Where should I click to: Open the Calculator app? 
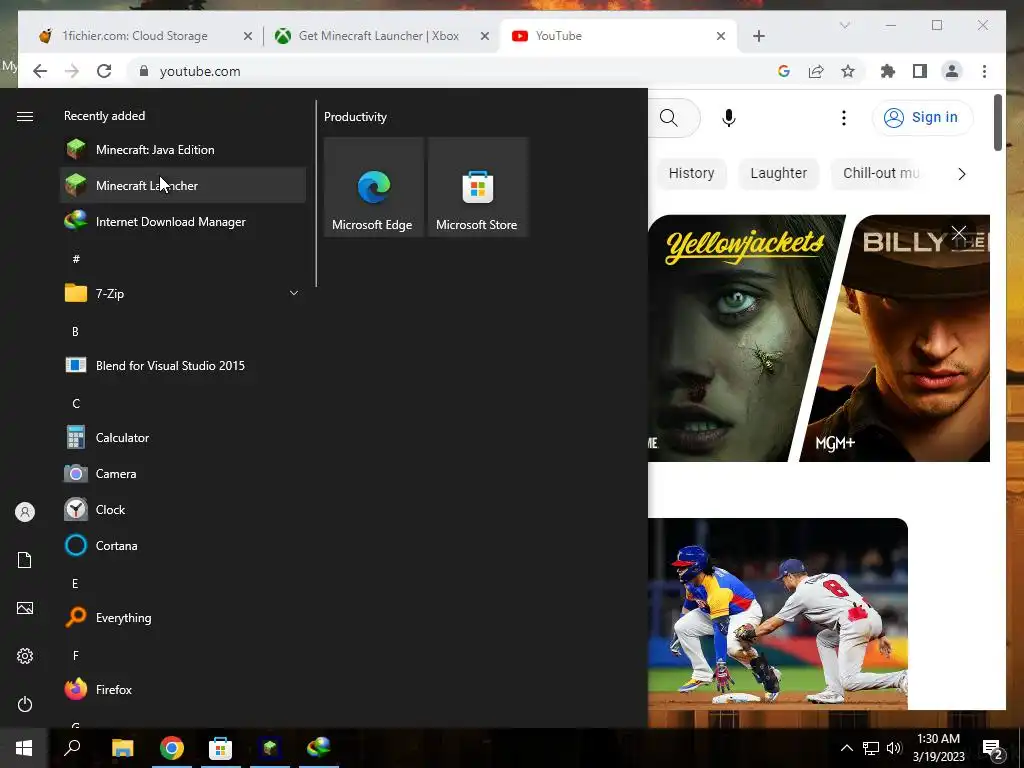[x=183, y=438]
